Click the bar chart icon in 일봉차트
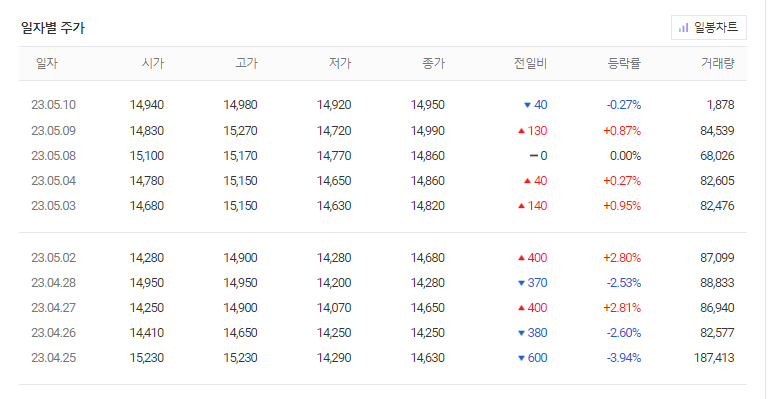 click(x=683, y=28)
